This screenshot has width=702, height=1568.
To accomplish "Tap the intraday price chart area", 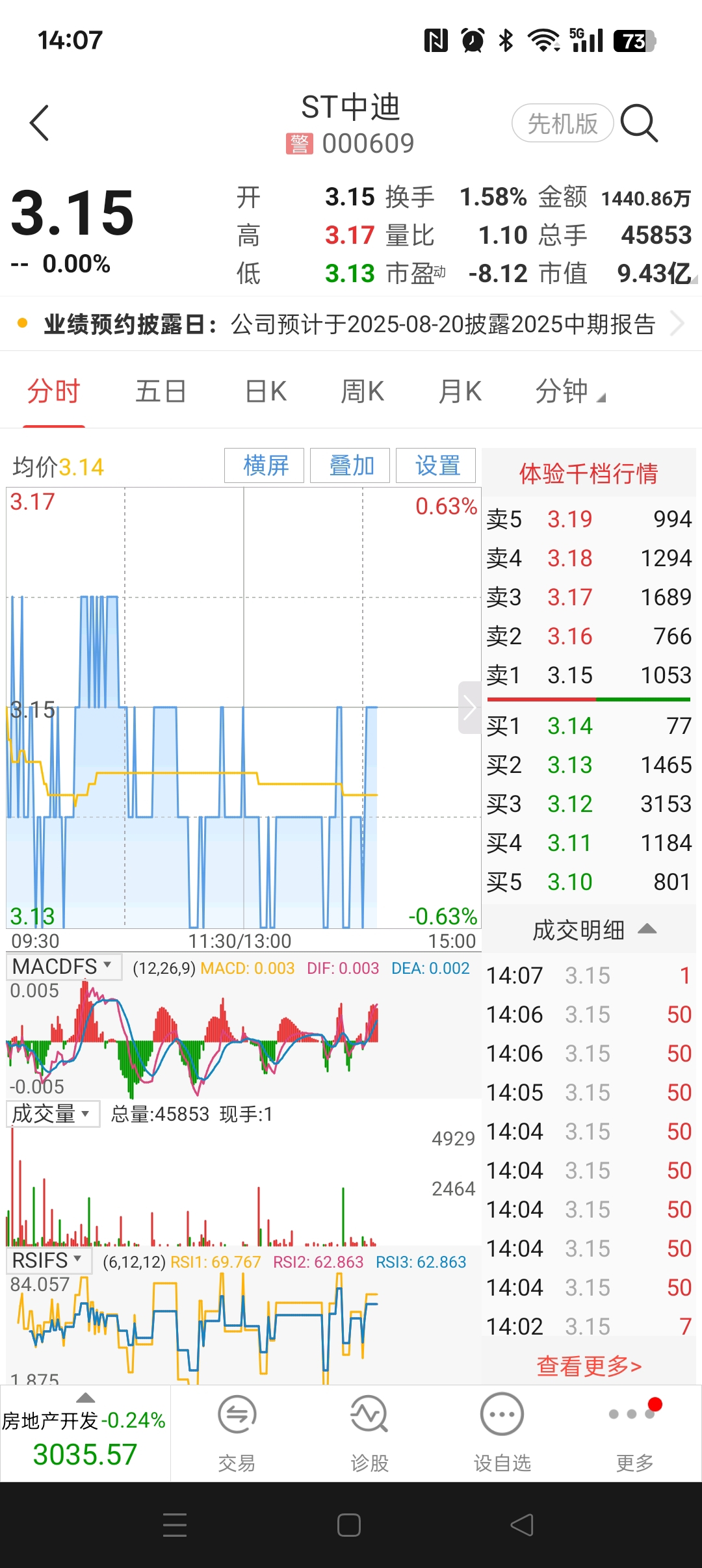I will click(244, 708).
